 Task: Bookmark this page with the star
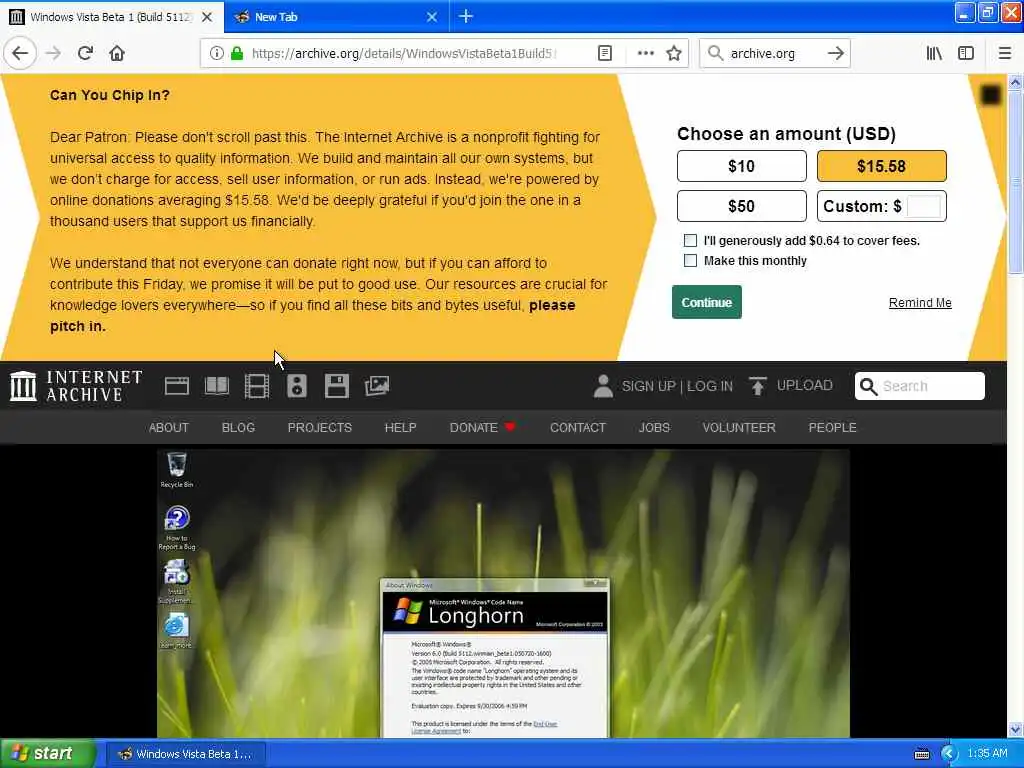pos(674,54)
